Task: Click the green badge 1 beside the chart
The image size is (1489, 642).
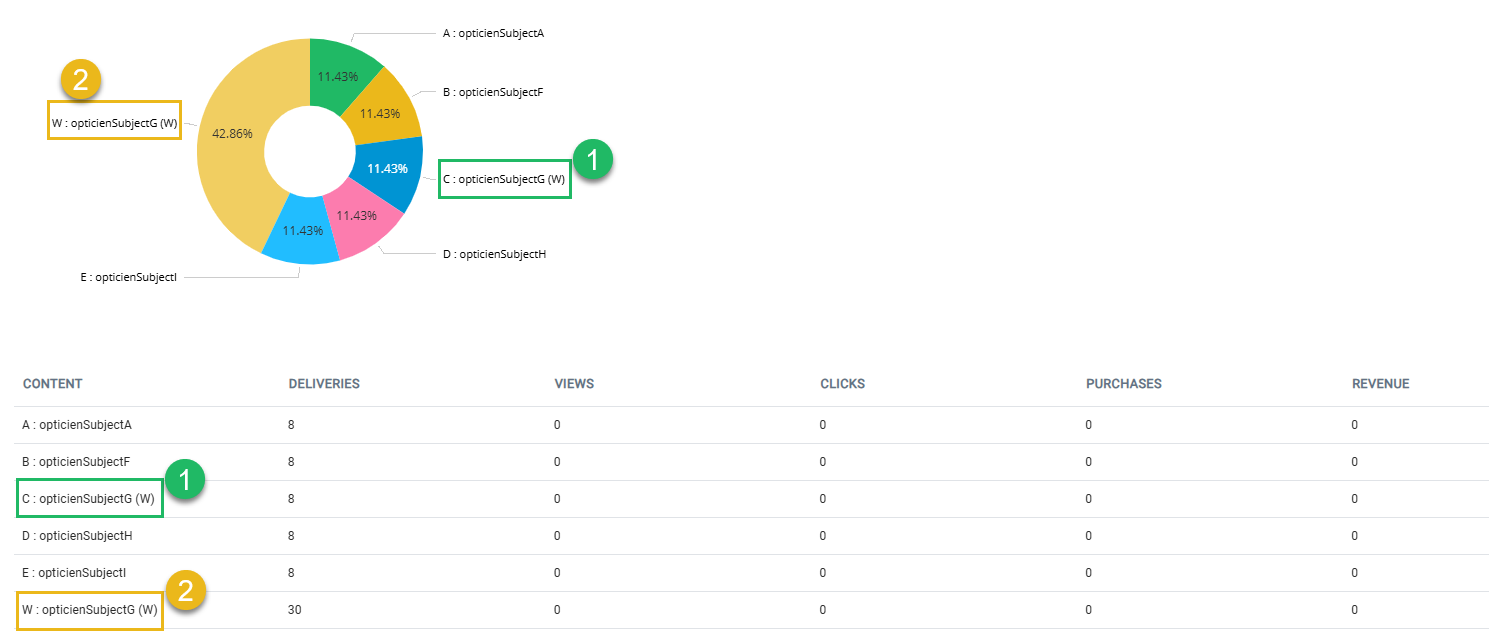Action: (x=592, y=161)
